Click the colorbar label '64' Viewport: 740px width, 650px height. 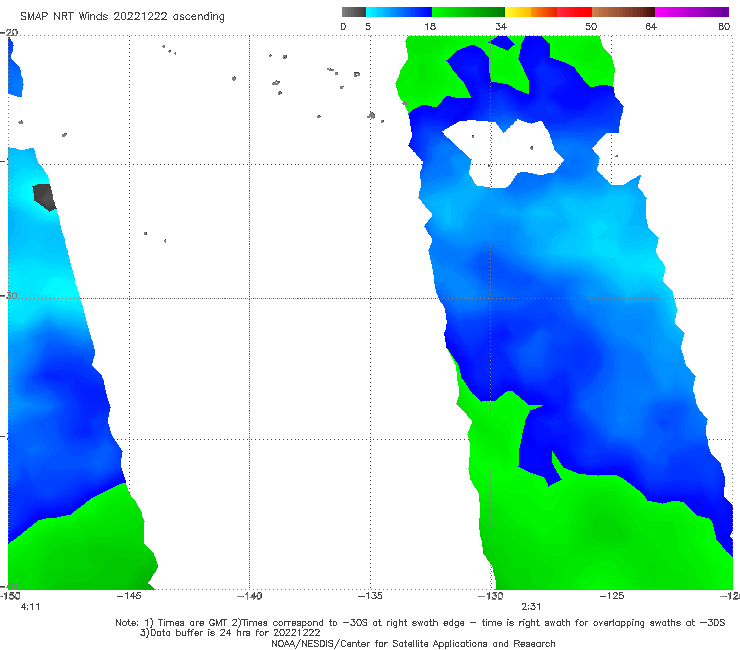(x=651, y=26)
